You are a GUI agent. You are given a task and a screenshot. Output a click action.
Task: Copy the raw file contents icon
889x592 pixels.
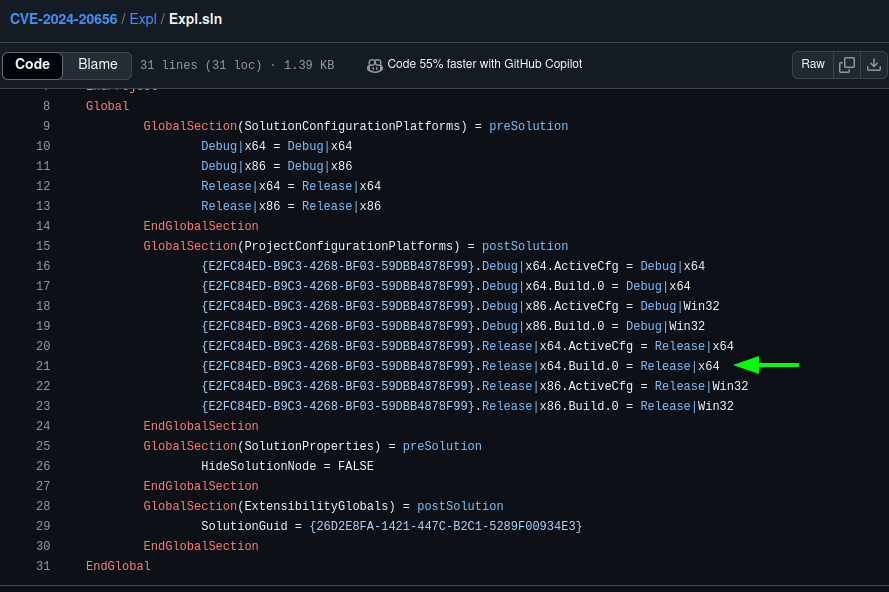tap(847, 65)
